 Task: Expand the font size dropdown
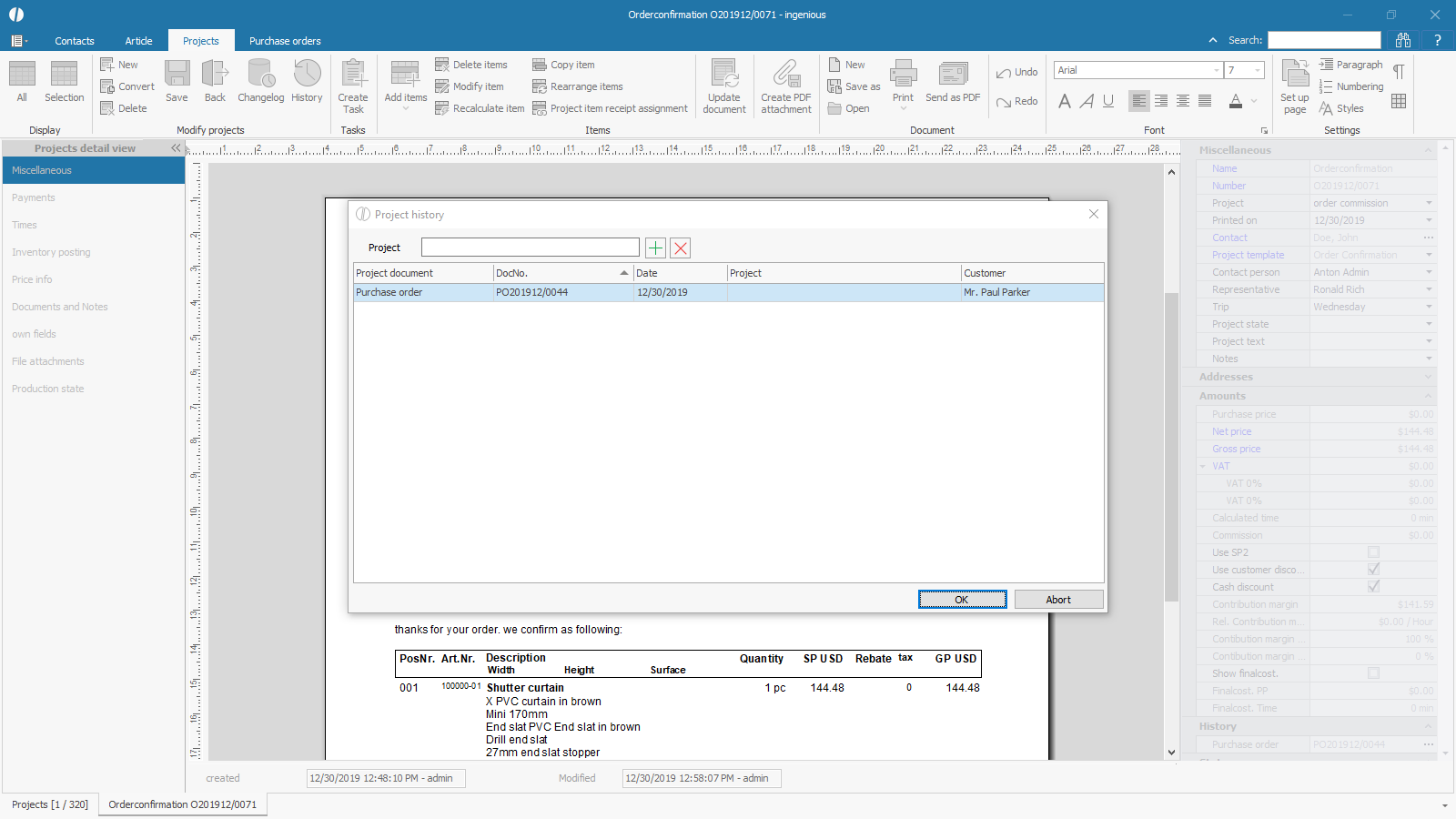pos(1258,70)
